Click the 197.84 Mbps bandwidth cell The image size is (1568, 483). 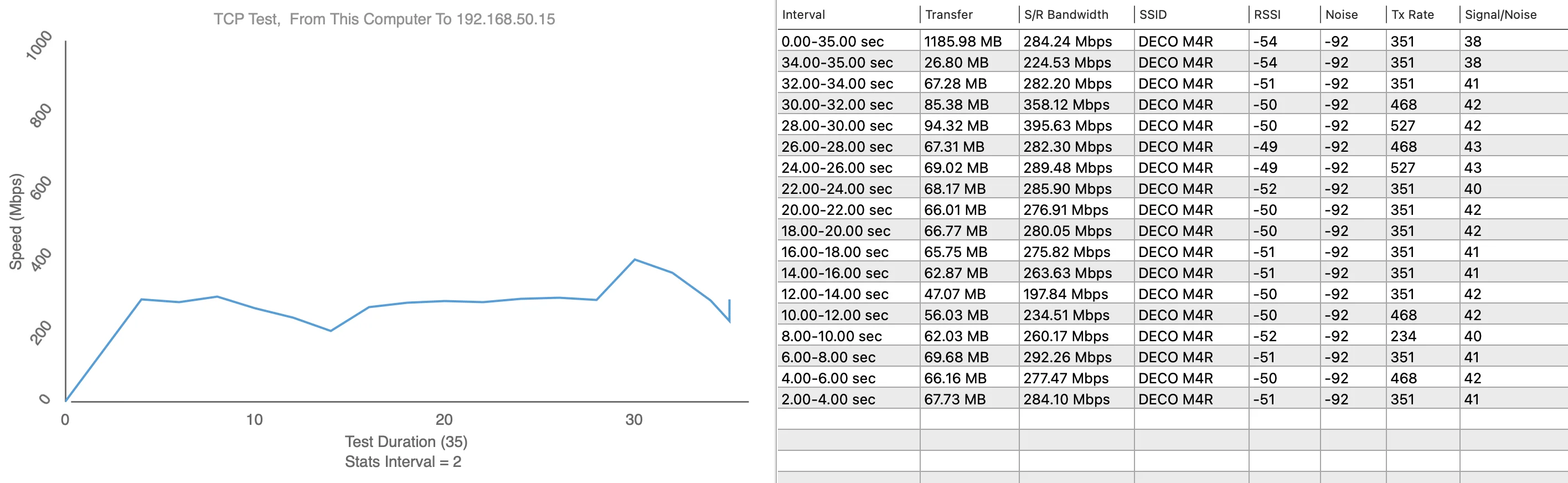coord(1065,294)
